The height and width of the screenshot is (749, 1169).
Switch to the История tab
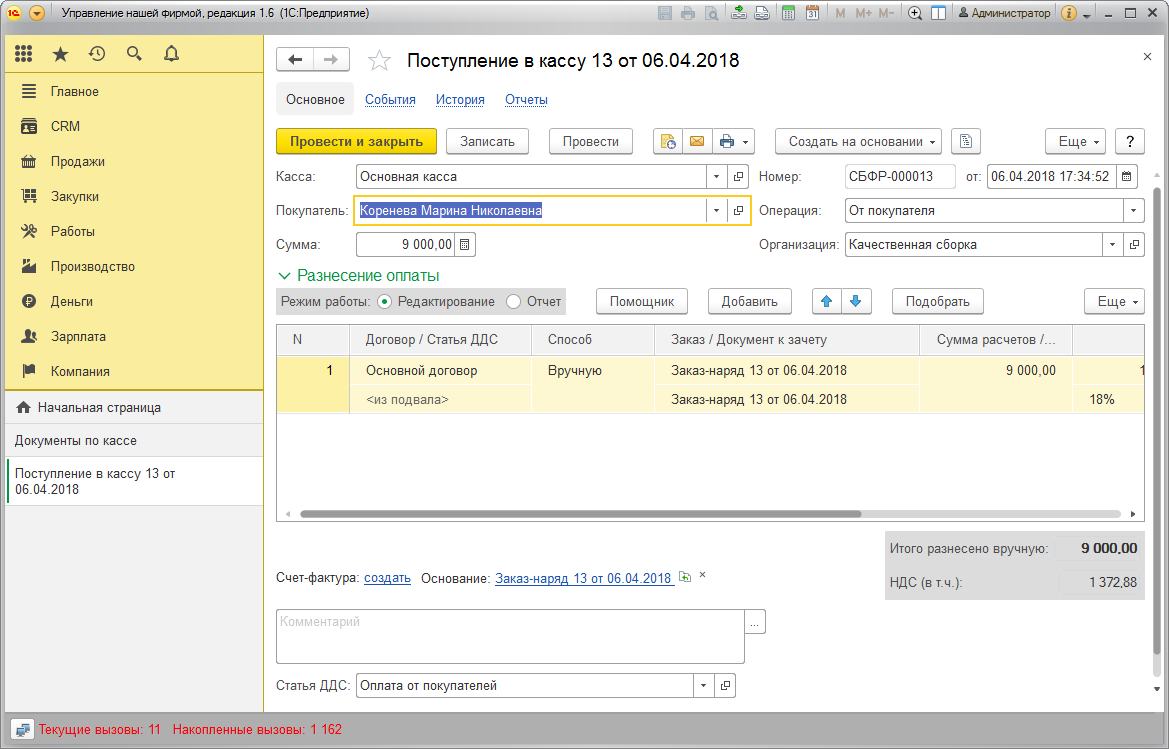[x=460, y=100]
